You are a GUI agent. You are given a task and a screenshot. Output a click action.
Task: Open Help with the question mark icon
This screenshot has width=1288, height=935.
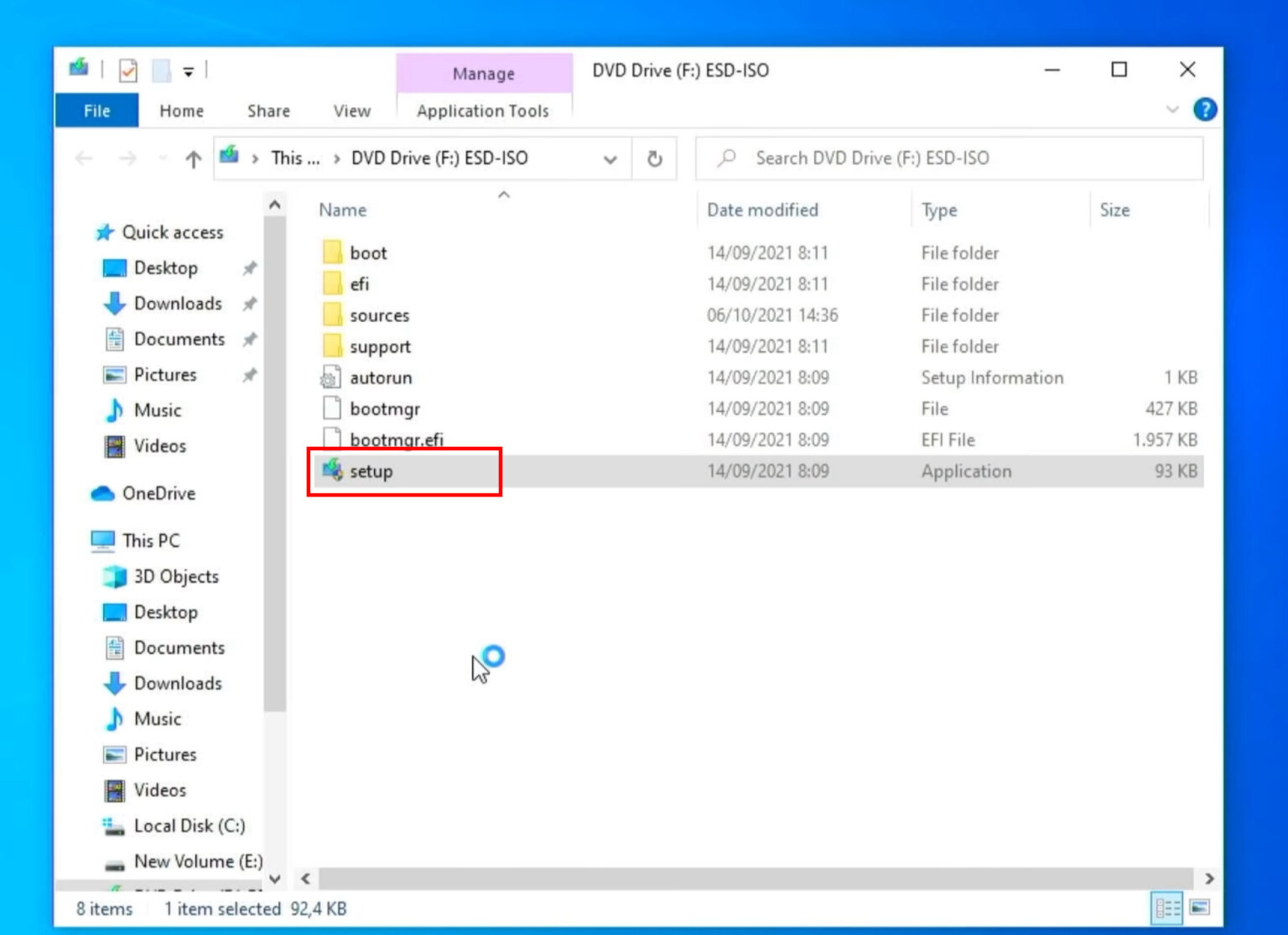click(x=1205, y=110)
